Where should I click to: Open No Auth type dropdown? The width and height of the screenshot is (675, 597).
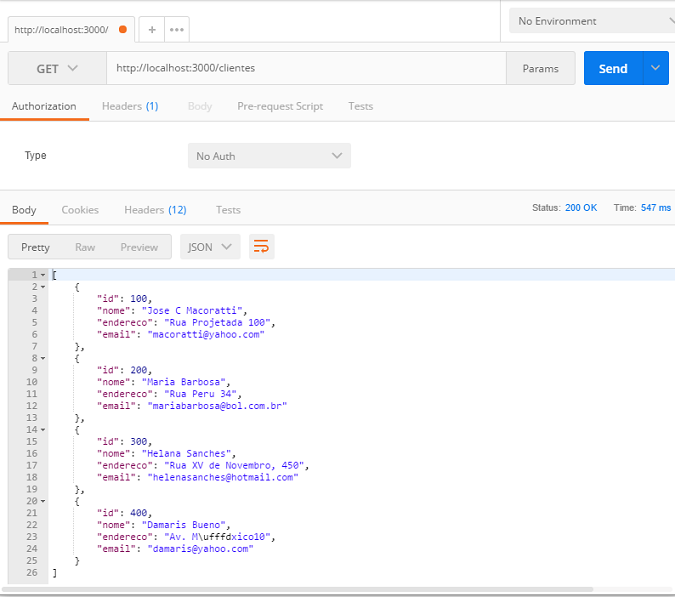(269, 156)
